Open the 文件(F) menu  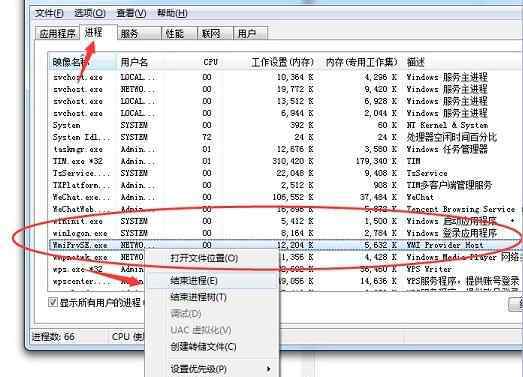[49, 14]
